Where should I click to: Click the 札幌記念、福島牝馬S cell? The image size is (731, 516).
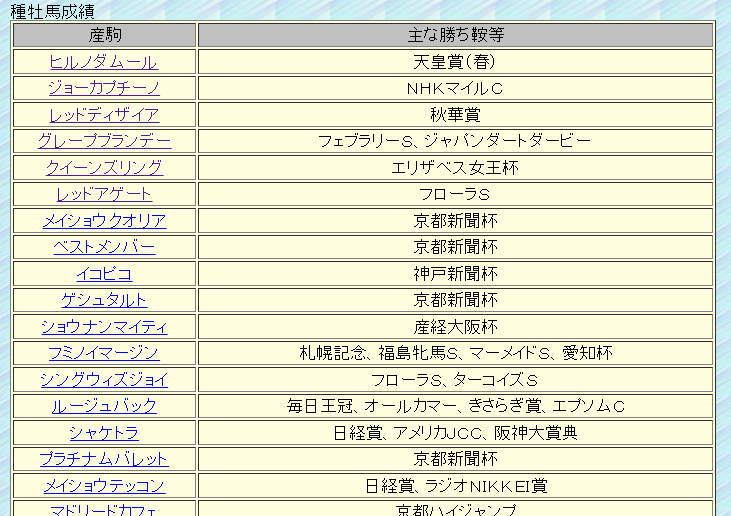(455, 353)
